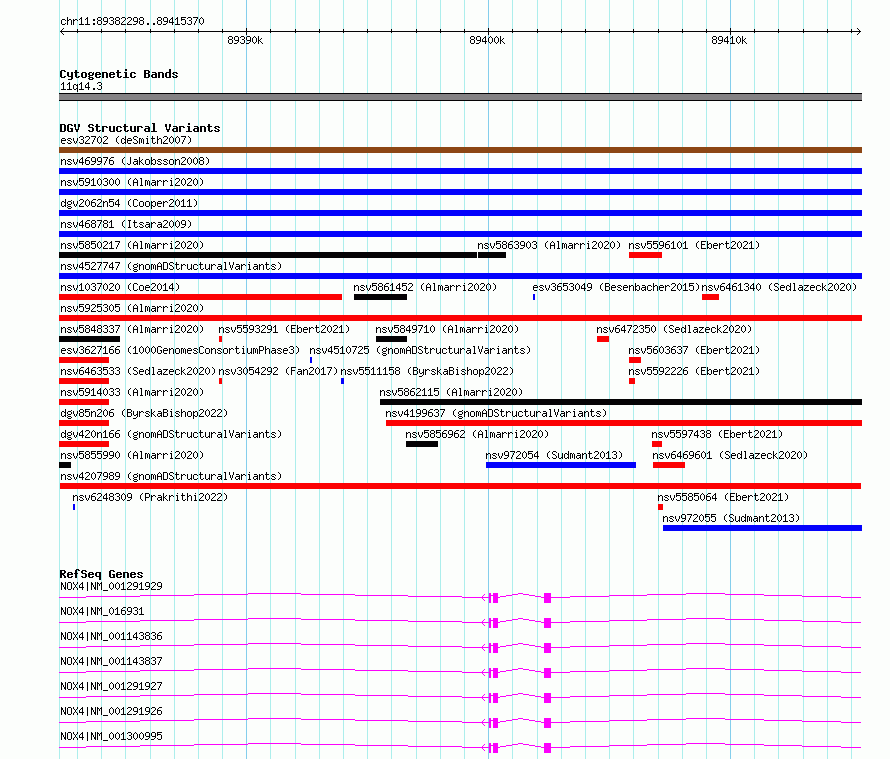The width and height of the screenshot is (890, 759).
Task: Open nsv972054 (Sudmant2013) variant
Action: [x=554, y=455]
